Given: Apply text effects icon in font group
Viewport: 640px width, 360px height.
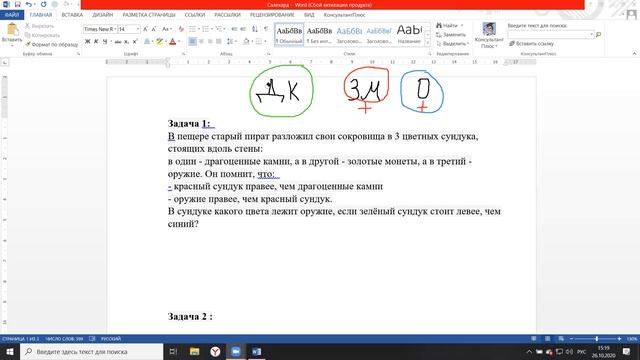Looking at the screenshot, I should click(x=148, y=41).
